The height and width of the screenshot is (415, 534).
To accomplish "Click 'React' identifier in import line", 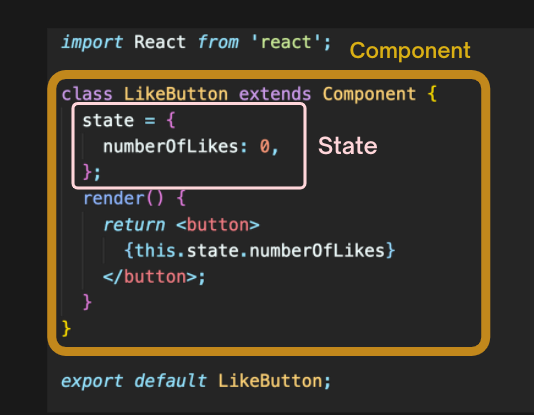I will (x=160, y=42).
